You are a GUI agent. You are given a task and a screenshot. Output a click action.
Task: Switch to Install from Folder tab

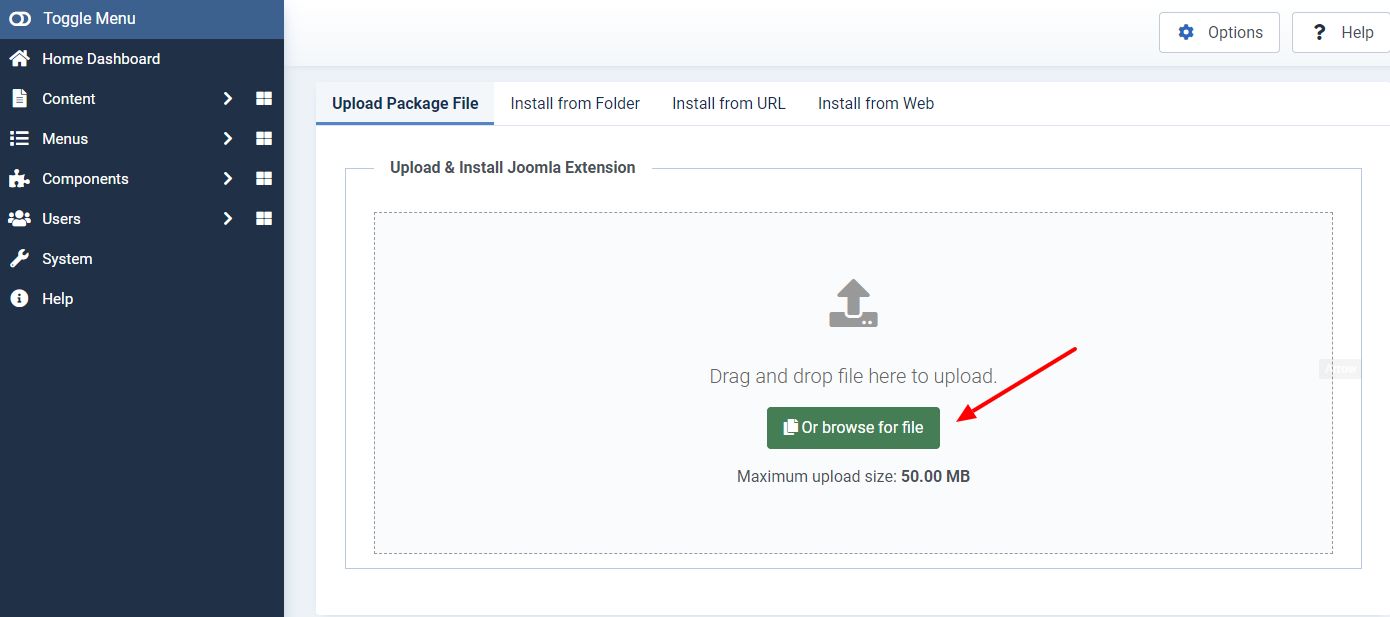575,103
